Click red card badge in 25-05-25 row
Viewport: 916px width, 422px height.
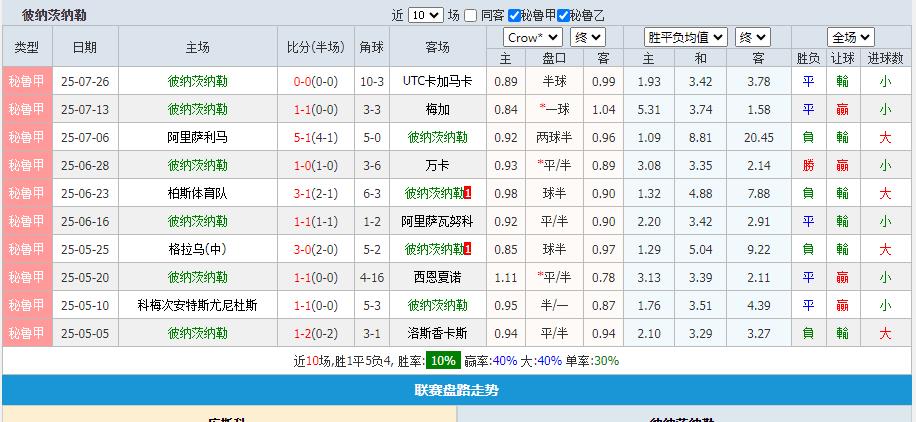pyautogui.click(x=468, y=249)
